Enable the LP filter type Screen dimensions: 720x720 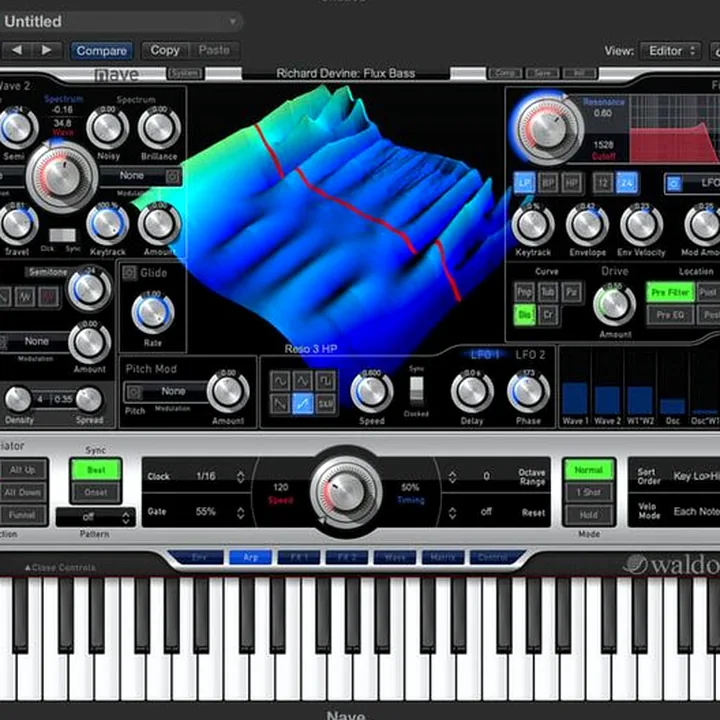tap(524, 183)
